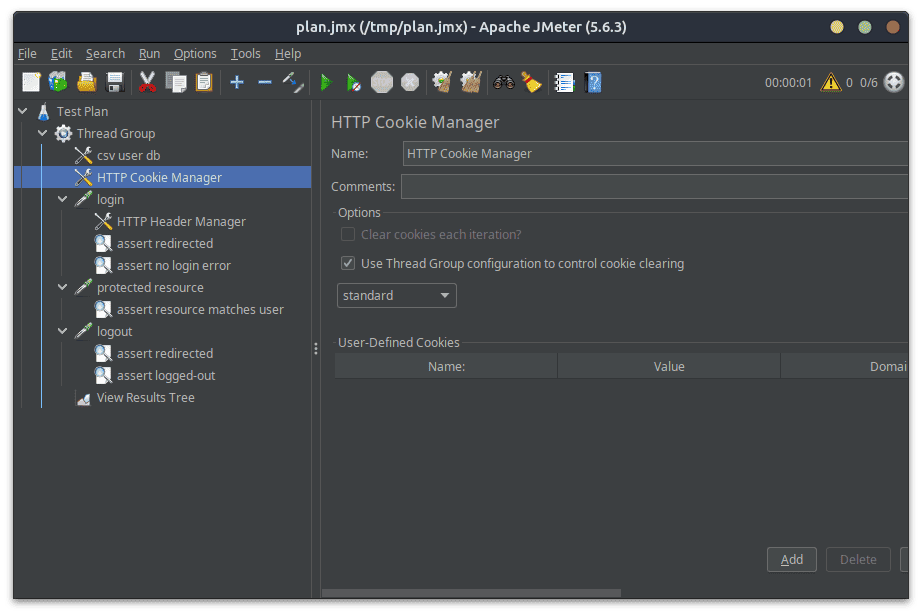
Task: Open the Options menu
Action: pos(195,54)
